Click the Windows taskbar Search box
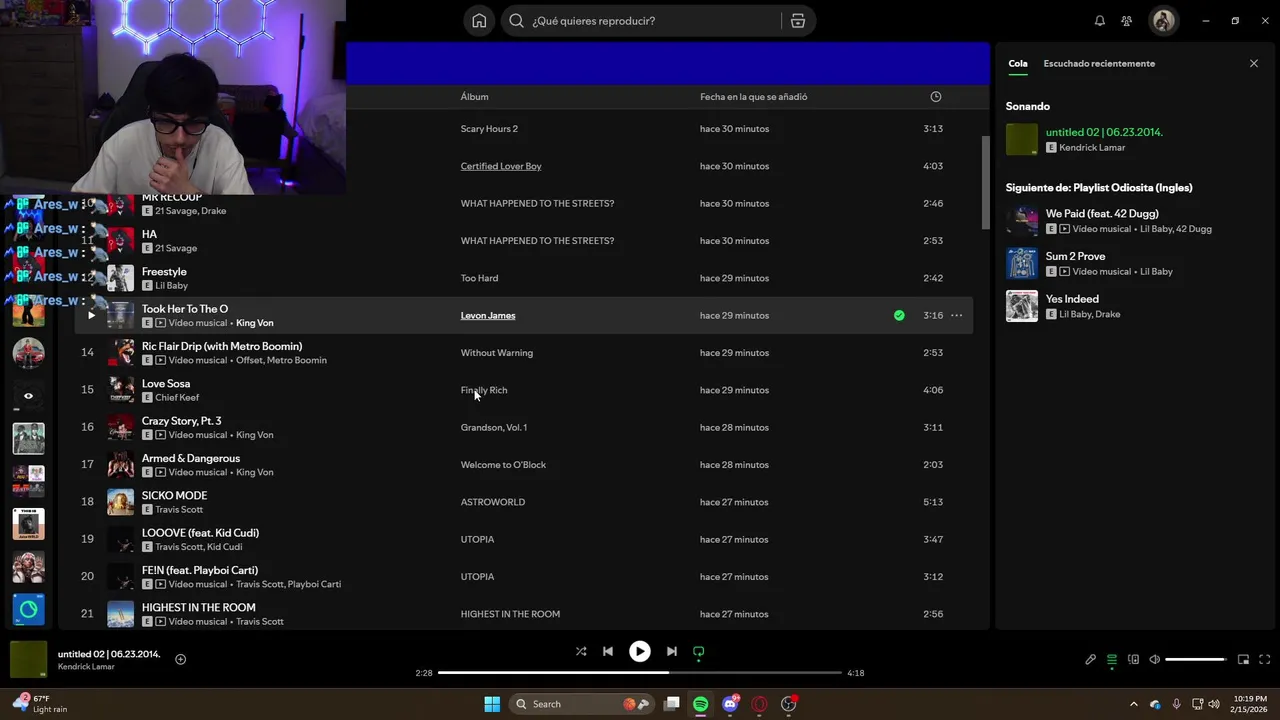The width and height of the screenshot is (1280, 720). tap(581, 704)
